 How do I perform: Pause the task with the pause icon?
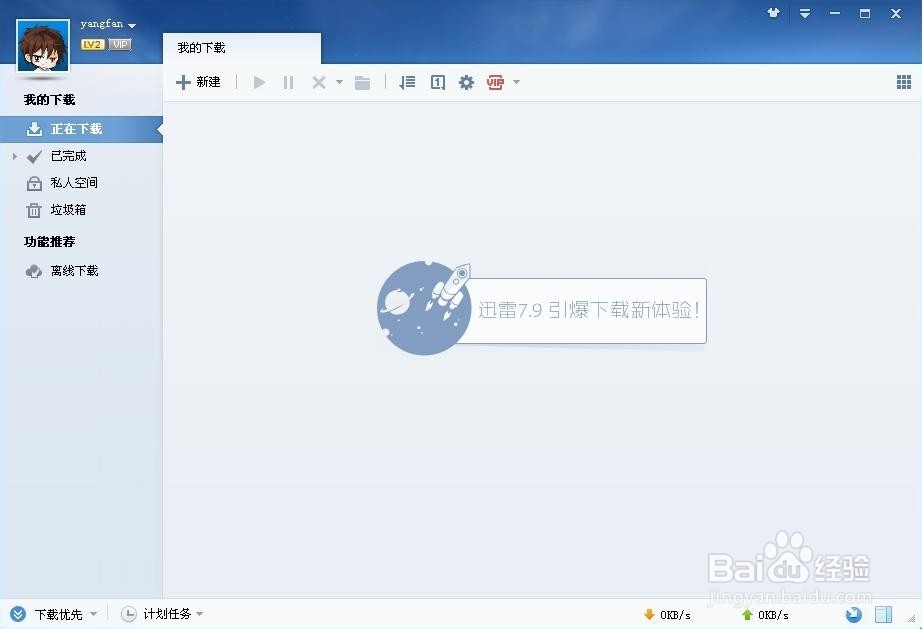coord(288,82)
